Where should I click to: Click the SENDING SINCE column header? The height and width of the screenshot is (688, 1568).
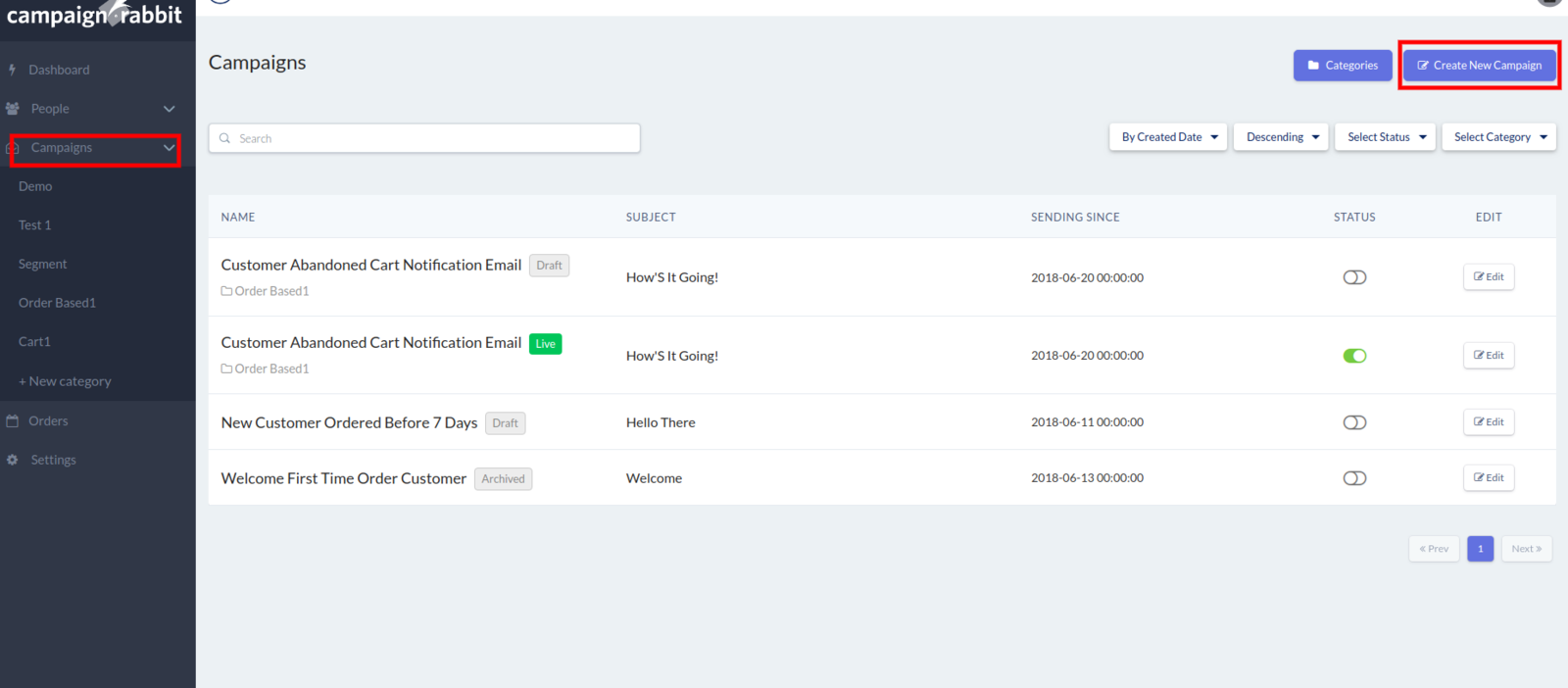click(x=1075, y=218)
